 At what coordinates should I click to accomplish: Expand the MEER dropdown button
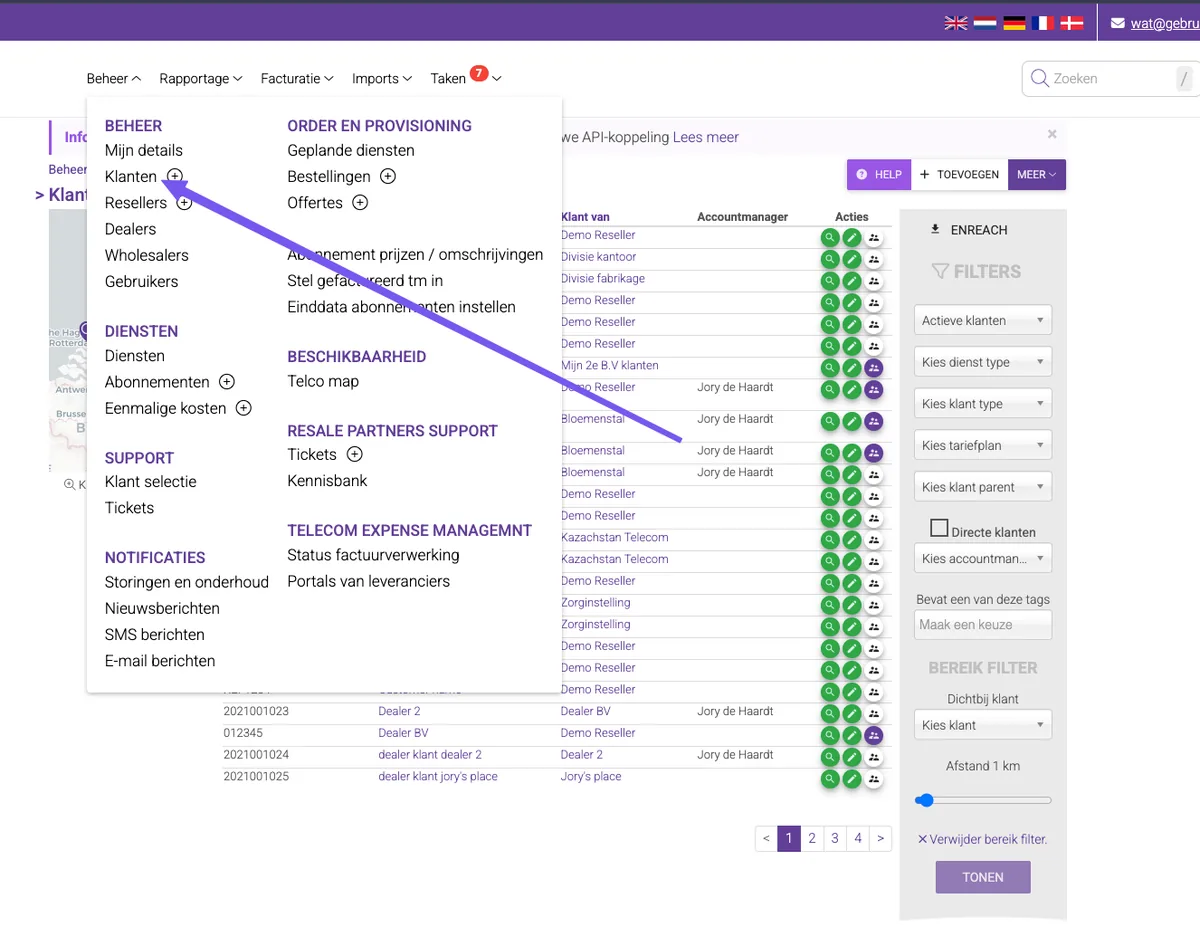1037,174
